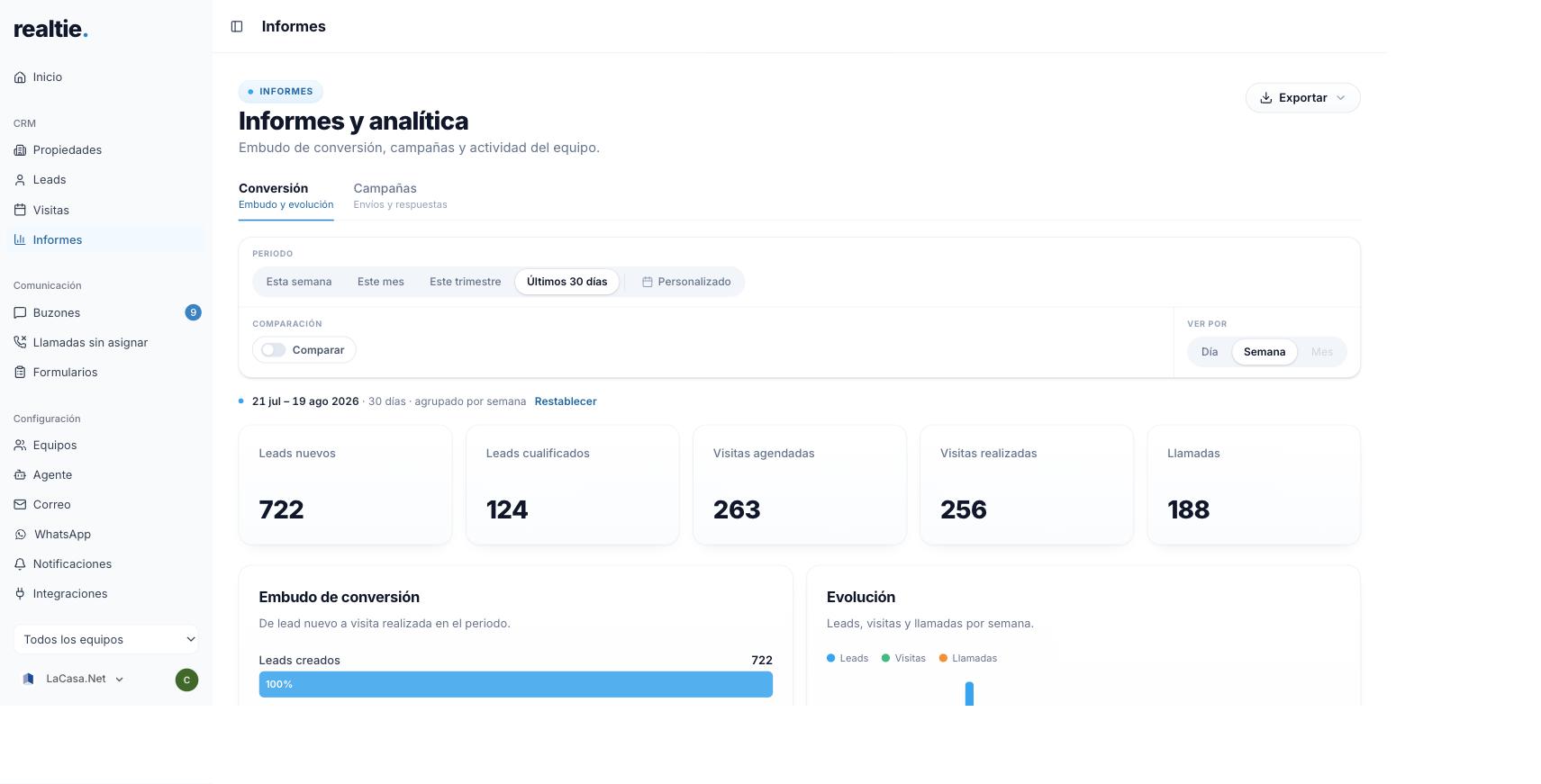
Task: Open the Todos los equipos team selector
Action: coord(106,640)
